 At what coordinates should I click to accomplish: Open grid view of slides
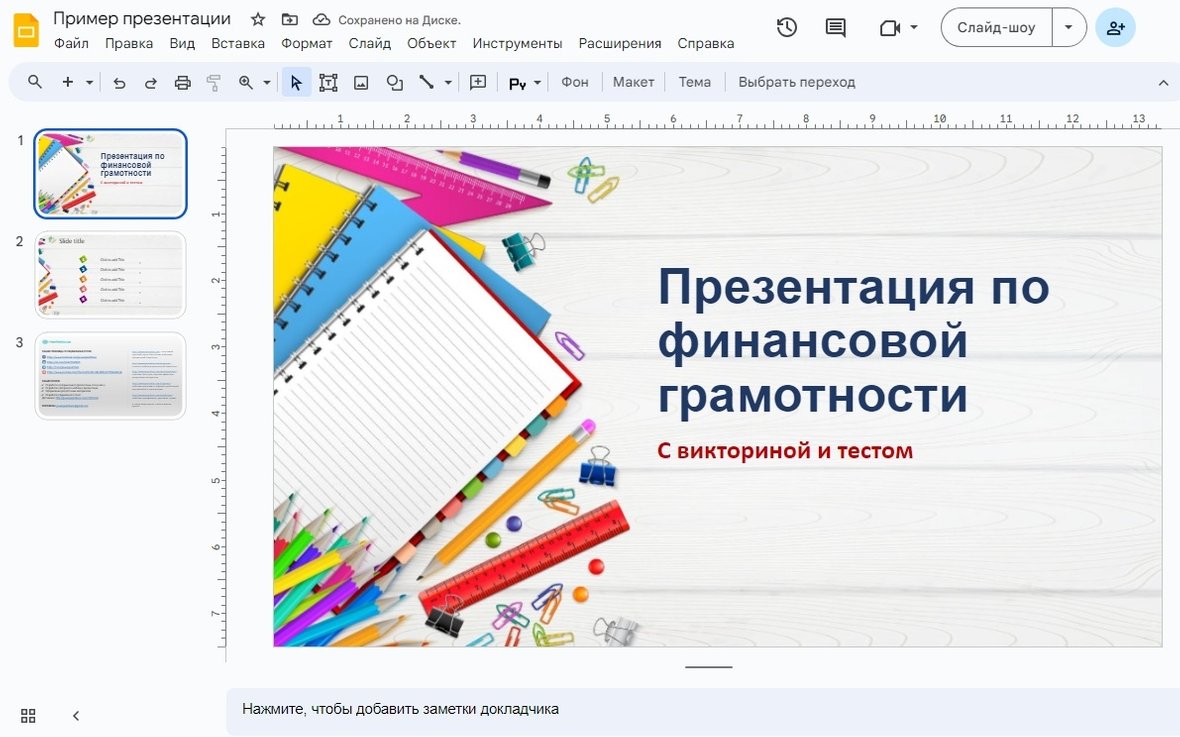(28, 715)
